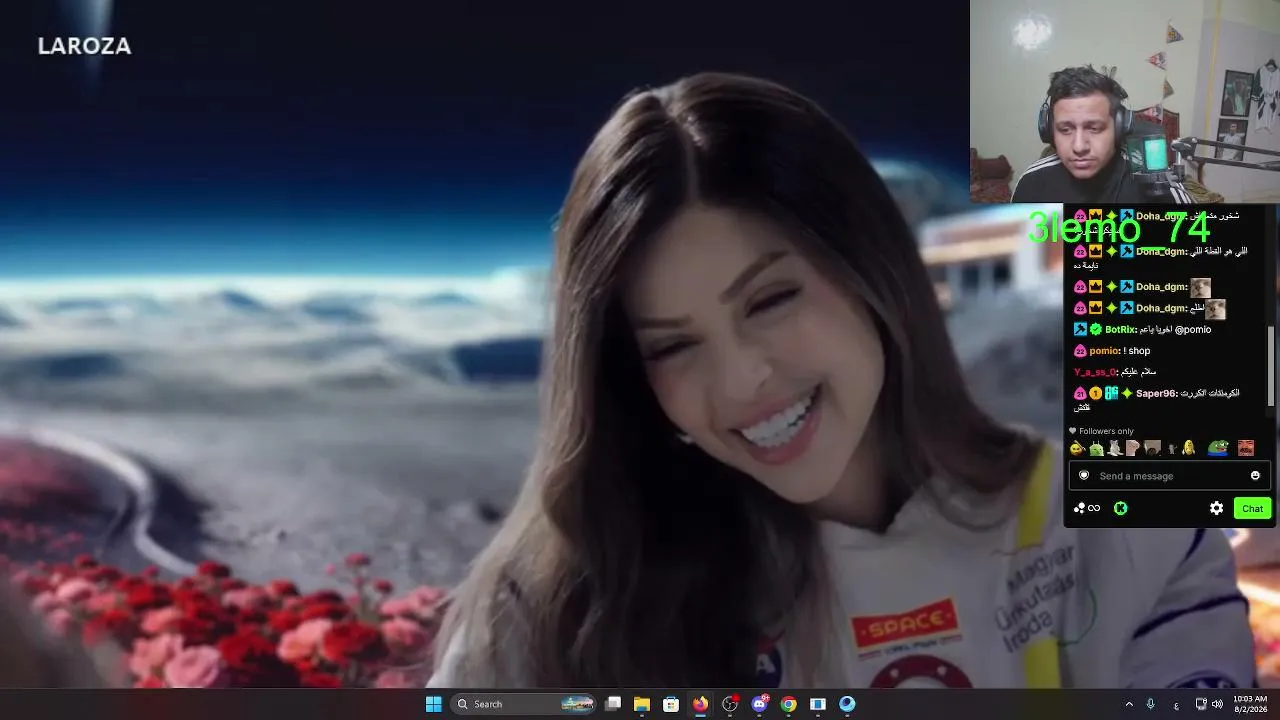Image resolution: width=1280 pixels, height=720 pixels.
Task: Click BotRix's green verified badge
Action: click(1095, 330)
